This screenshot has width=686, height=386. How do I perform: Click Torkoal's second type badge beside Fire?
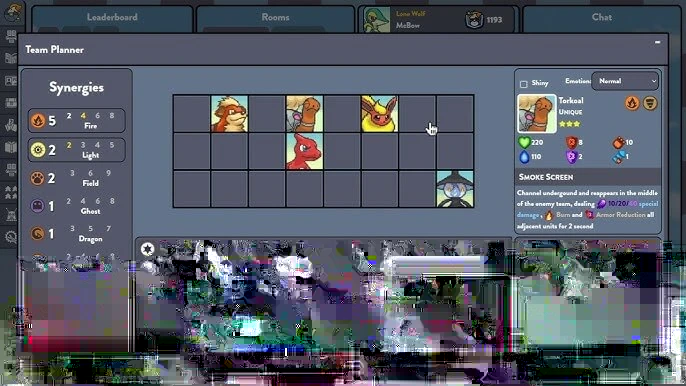pyautogui.click(x=650, y=103)
